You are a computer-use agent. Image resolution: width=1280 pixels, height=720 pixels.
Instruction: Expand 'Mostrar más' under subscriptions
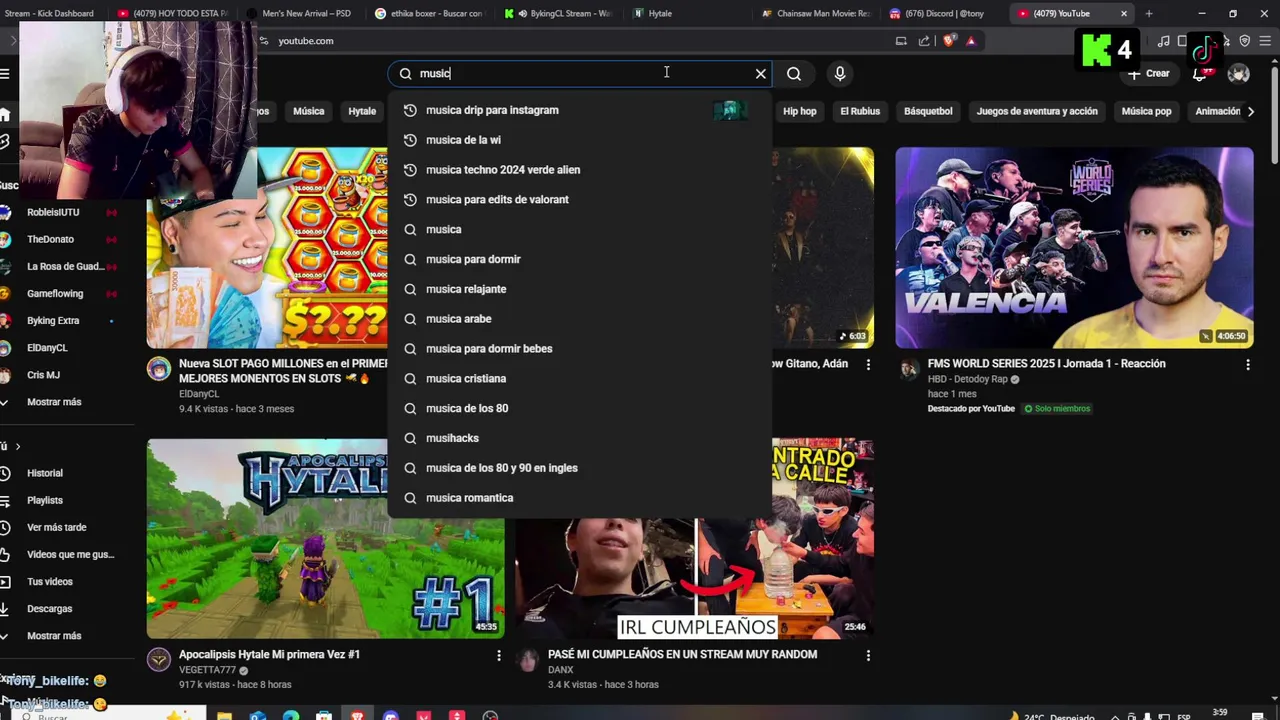55,402
